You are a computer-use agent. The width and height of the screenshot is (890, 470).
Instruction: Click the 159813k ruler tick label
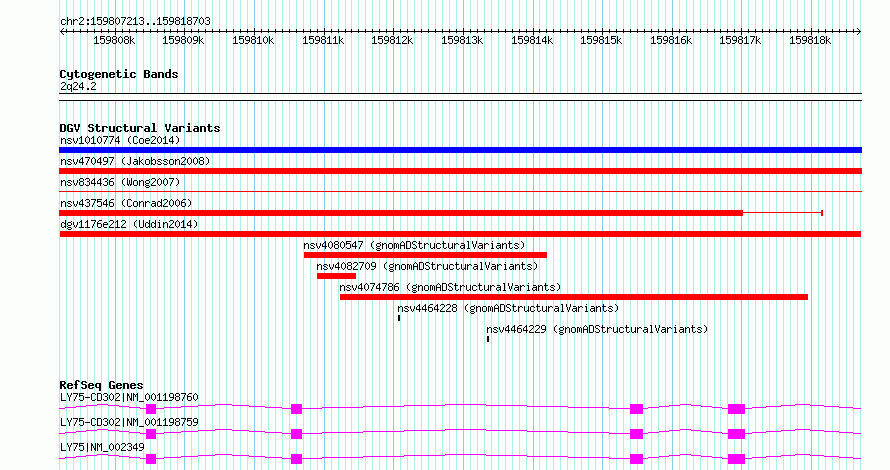[x=462, y=41]
